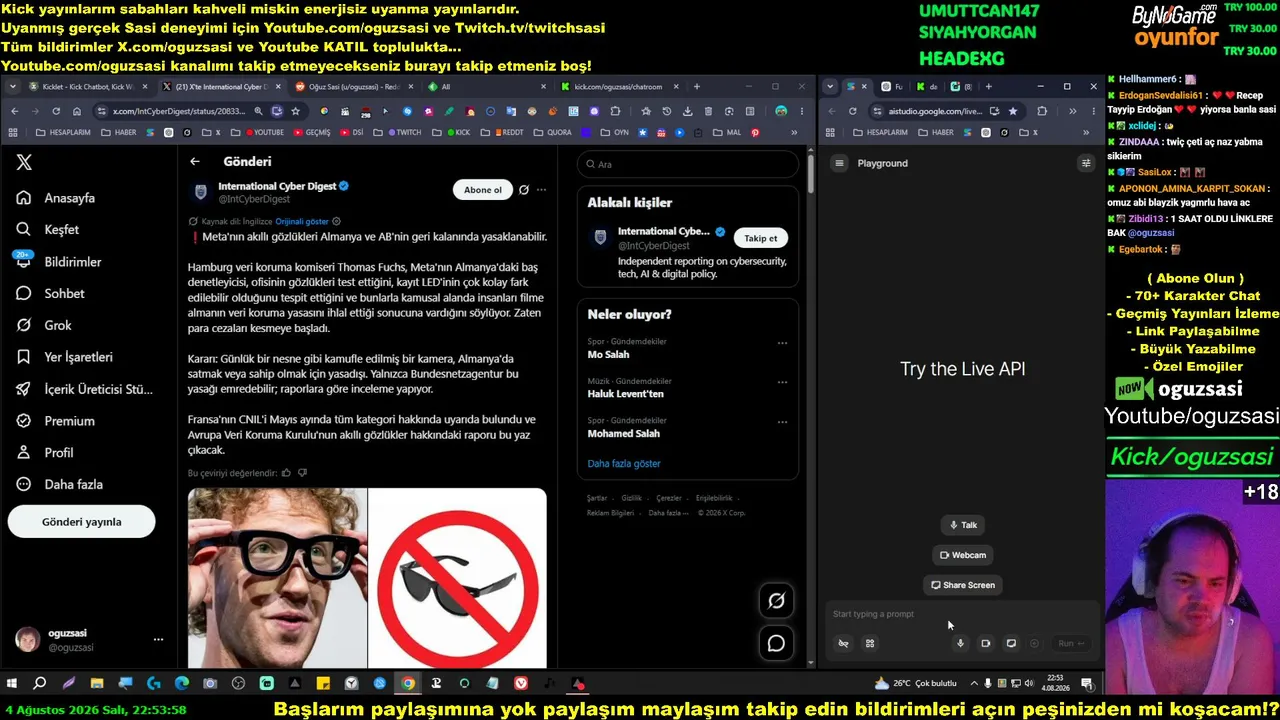Screen dimensions: 1280x720
Task: Click the Mo Salah trending topic
Action: (608, 355)
